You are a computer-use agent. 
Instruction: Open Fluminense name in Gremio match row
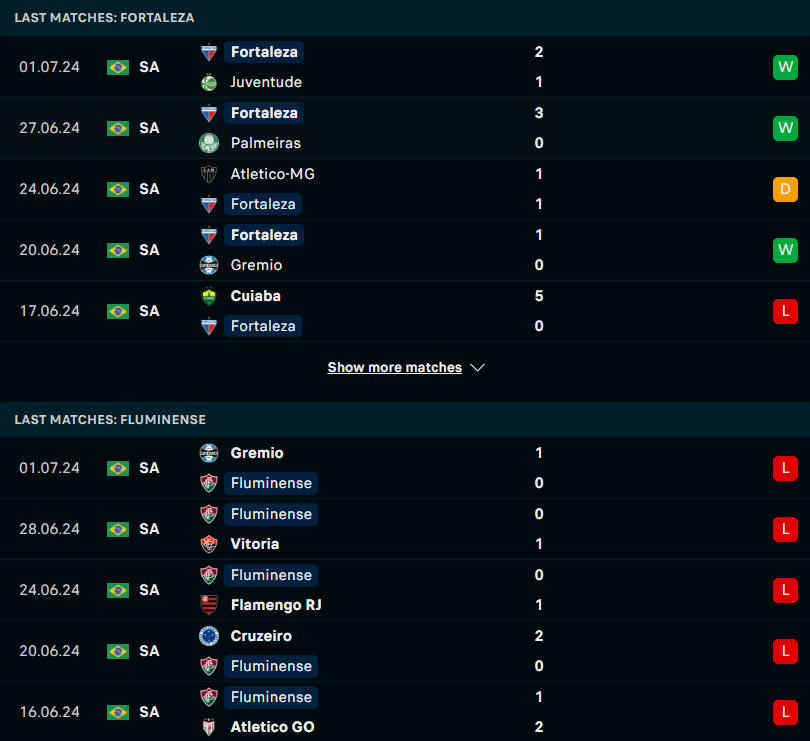[x=271, y=483]
